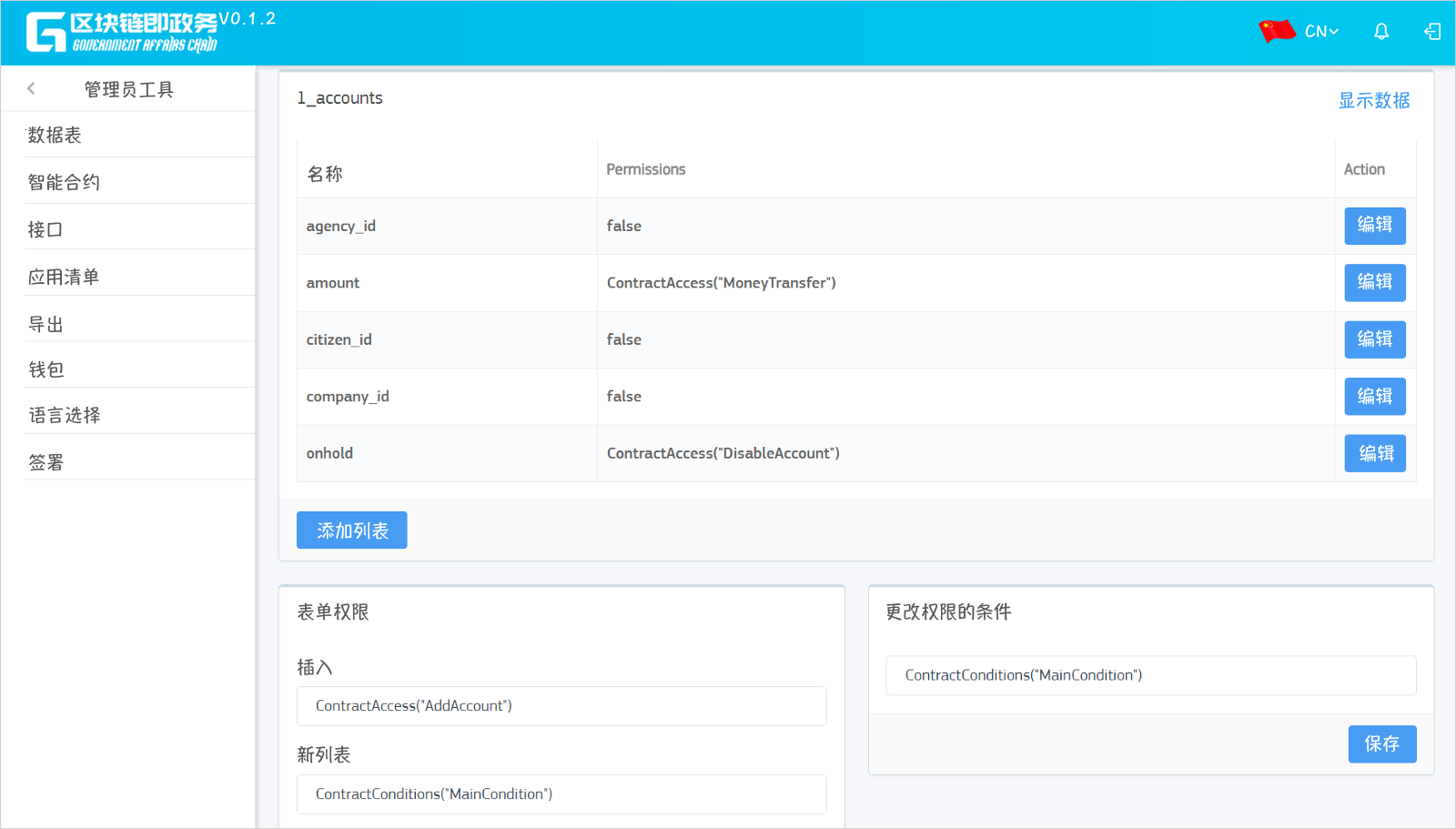Click the logout icon in header
The height and width of the screenshot is (829, 1456).
coord(1432,32)
